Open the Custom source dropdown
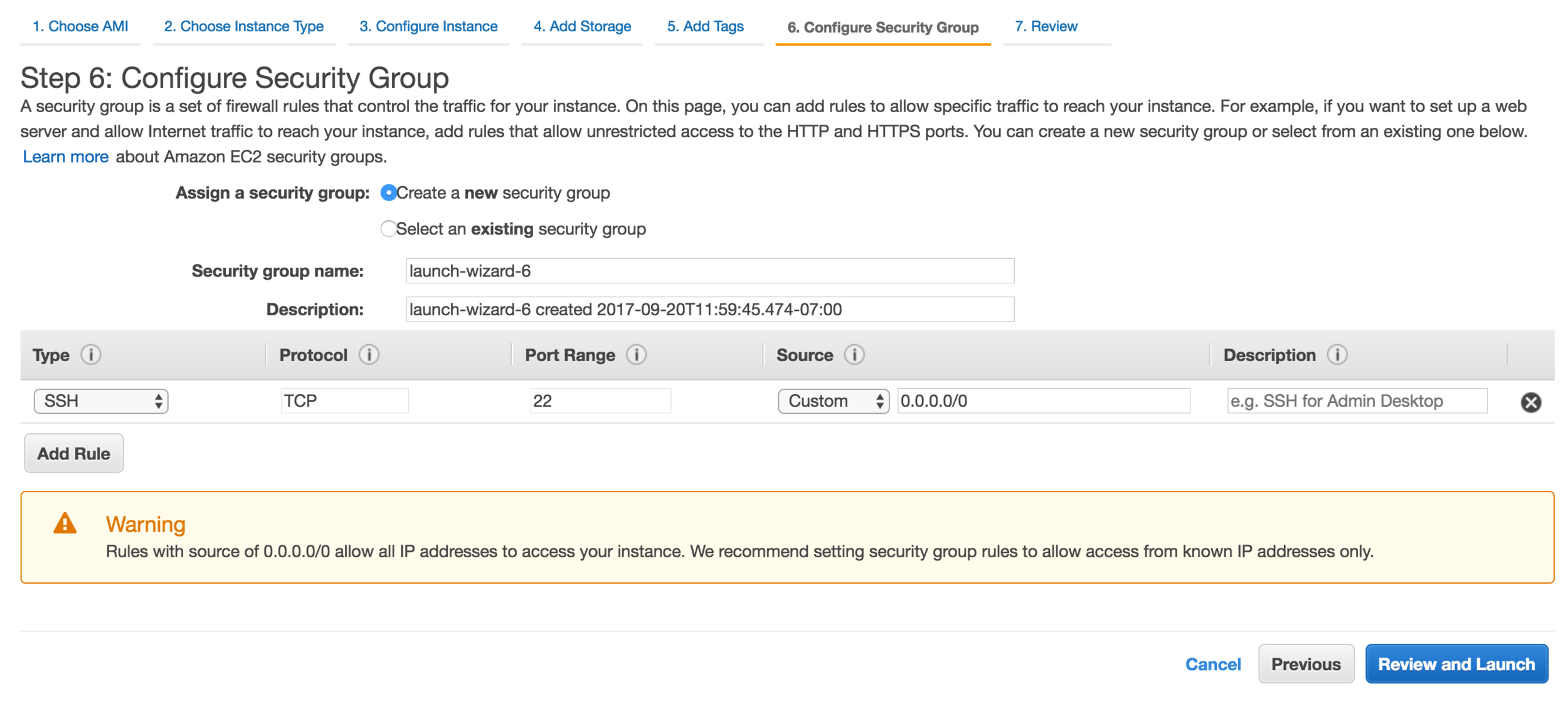 point(833,401)
